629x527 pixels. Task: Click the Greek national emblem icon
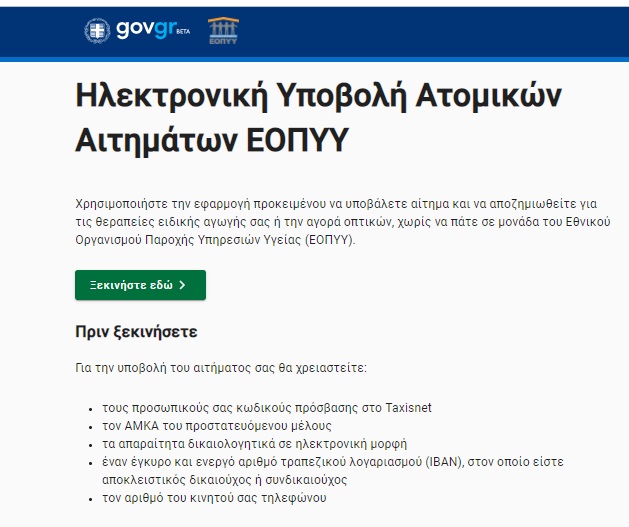[x=97, y=31]
